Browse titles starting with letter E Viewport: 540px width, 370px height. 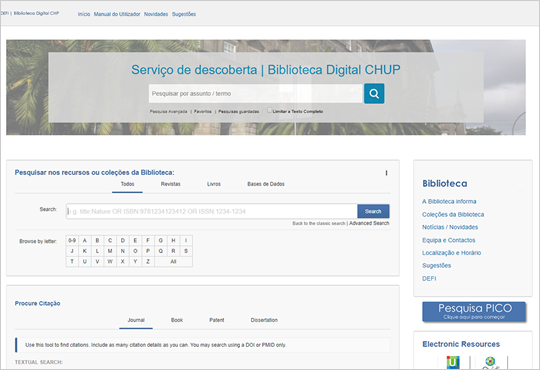135,240
